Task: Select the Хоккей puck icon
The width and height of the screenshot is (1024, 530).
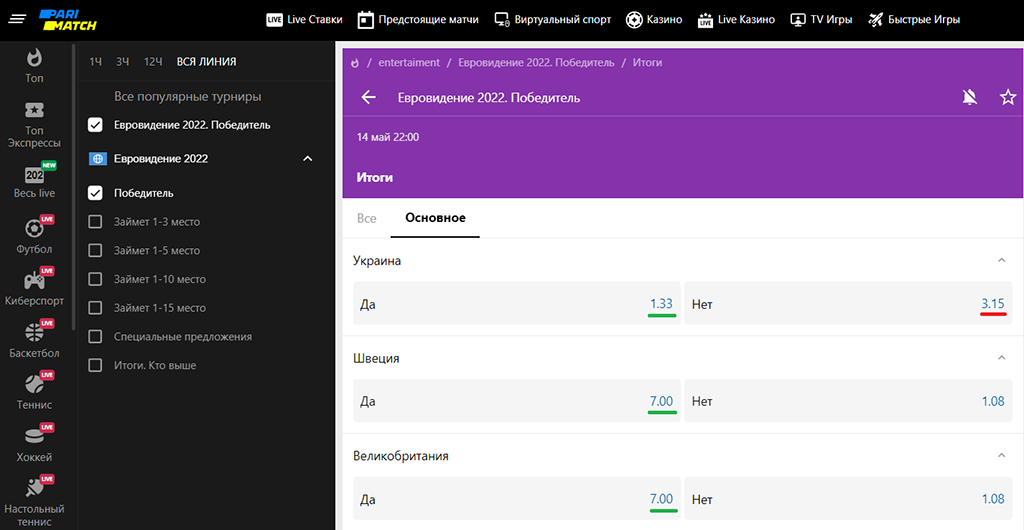Action: (34, 436)
